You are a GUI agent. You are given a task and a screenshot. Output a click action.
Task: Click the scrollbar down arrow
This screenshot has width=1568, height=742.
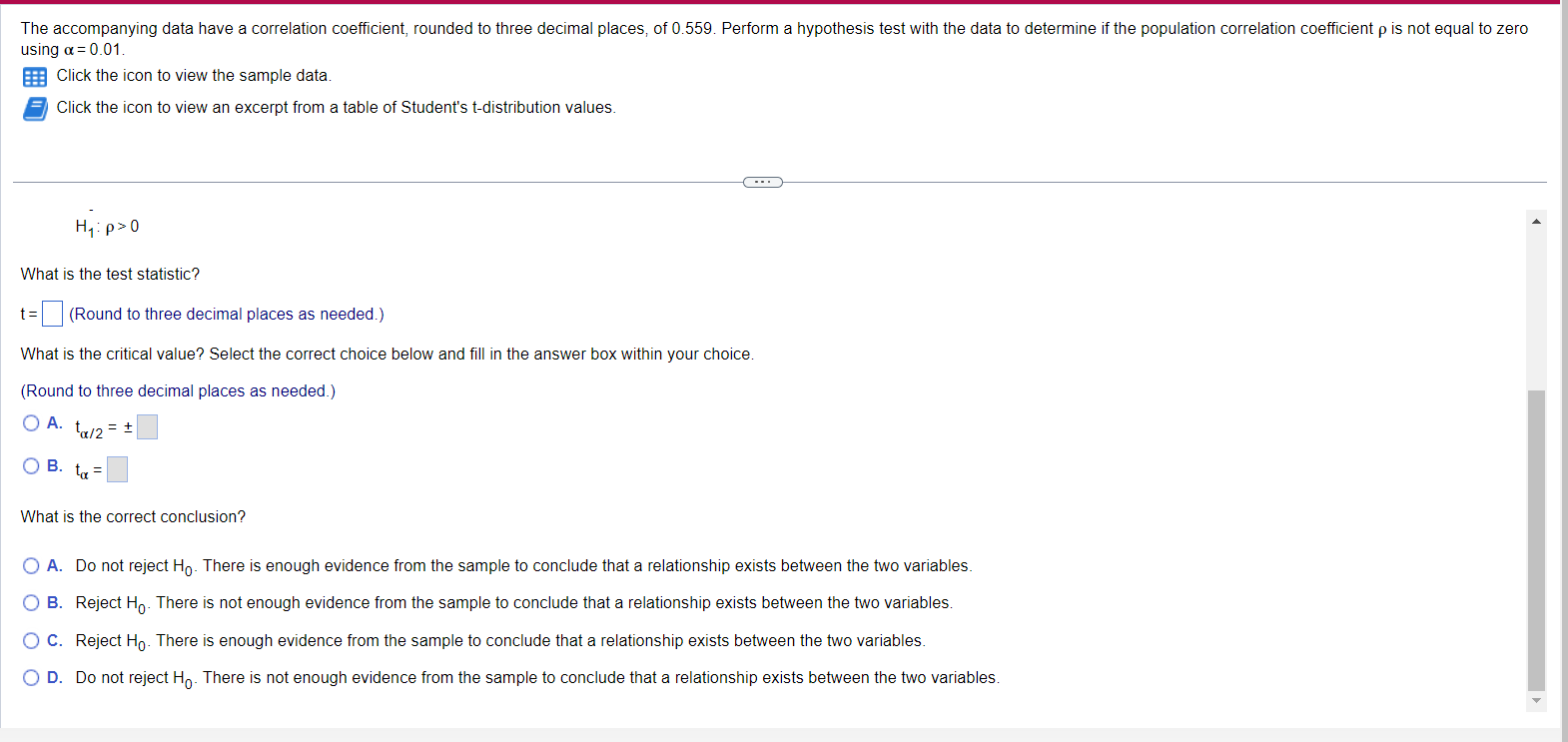[x=1536, y=700]
